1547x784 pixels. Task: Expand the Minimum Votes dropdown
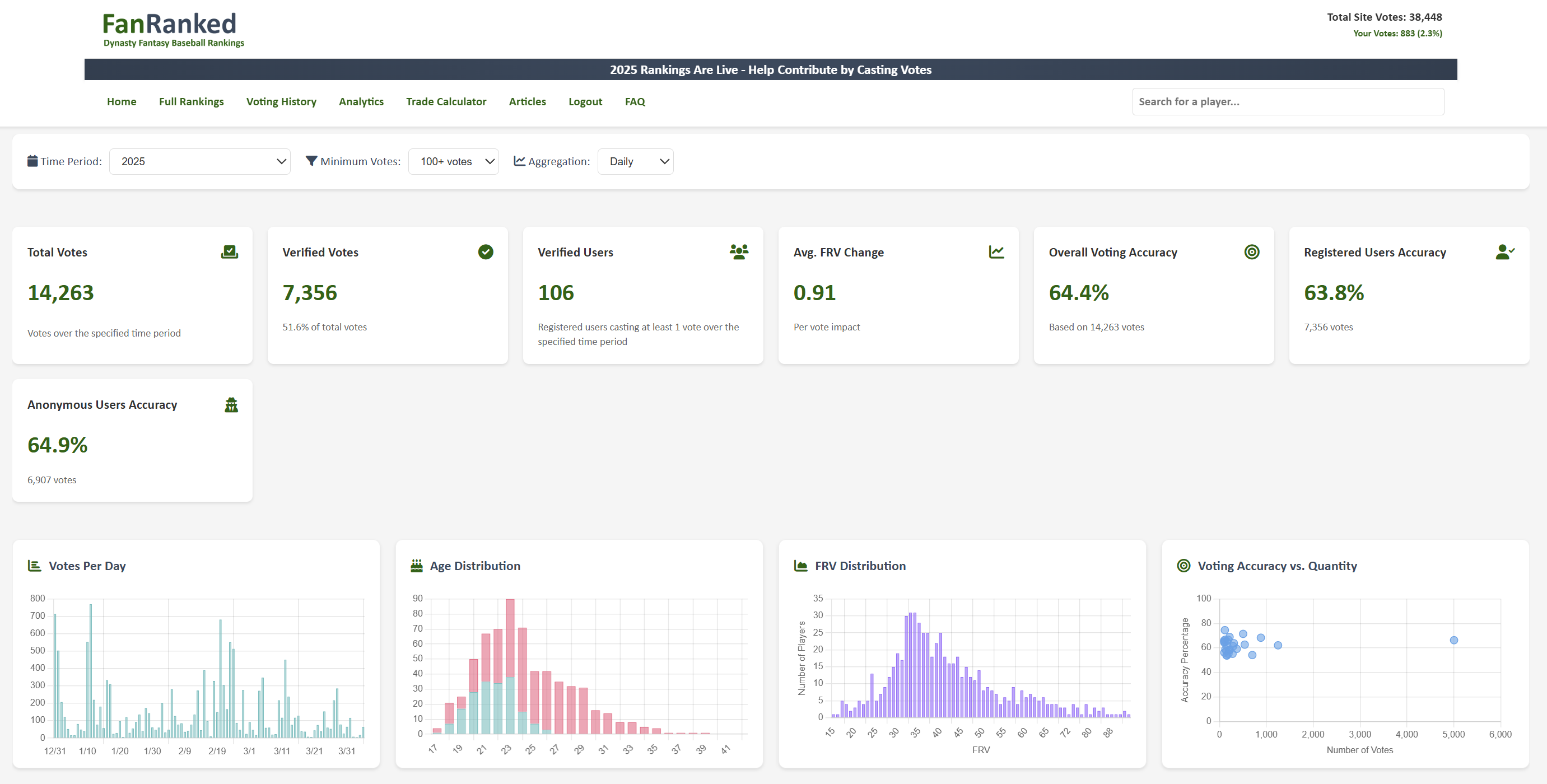coord(454,161)
